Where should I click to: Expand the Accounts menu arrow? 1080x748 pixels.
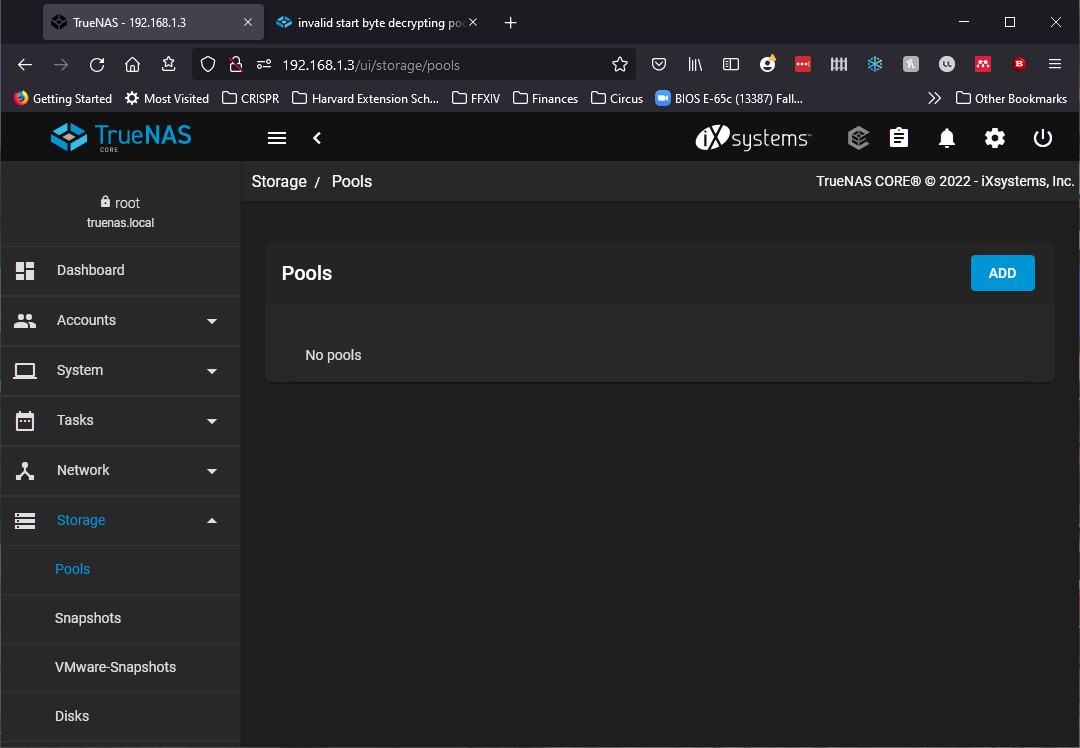pos(212,321)
